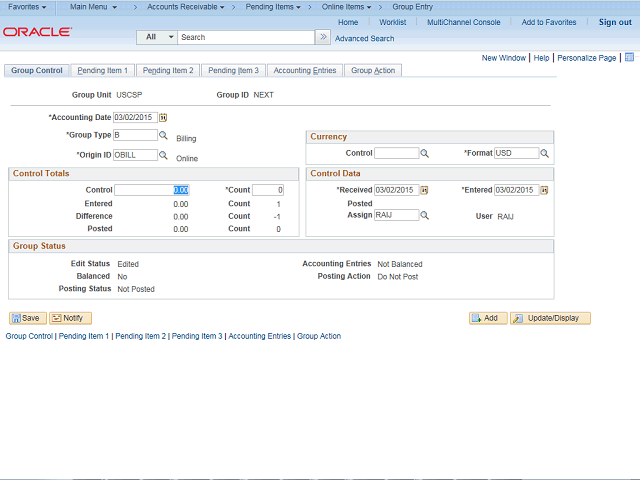Click the Control Totals amount field

click(151, 190)
